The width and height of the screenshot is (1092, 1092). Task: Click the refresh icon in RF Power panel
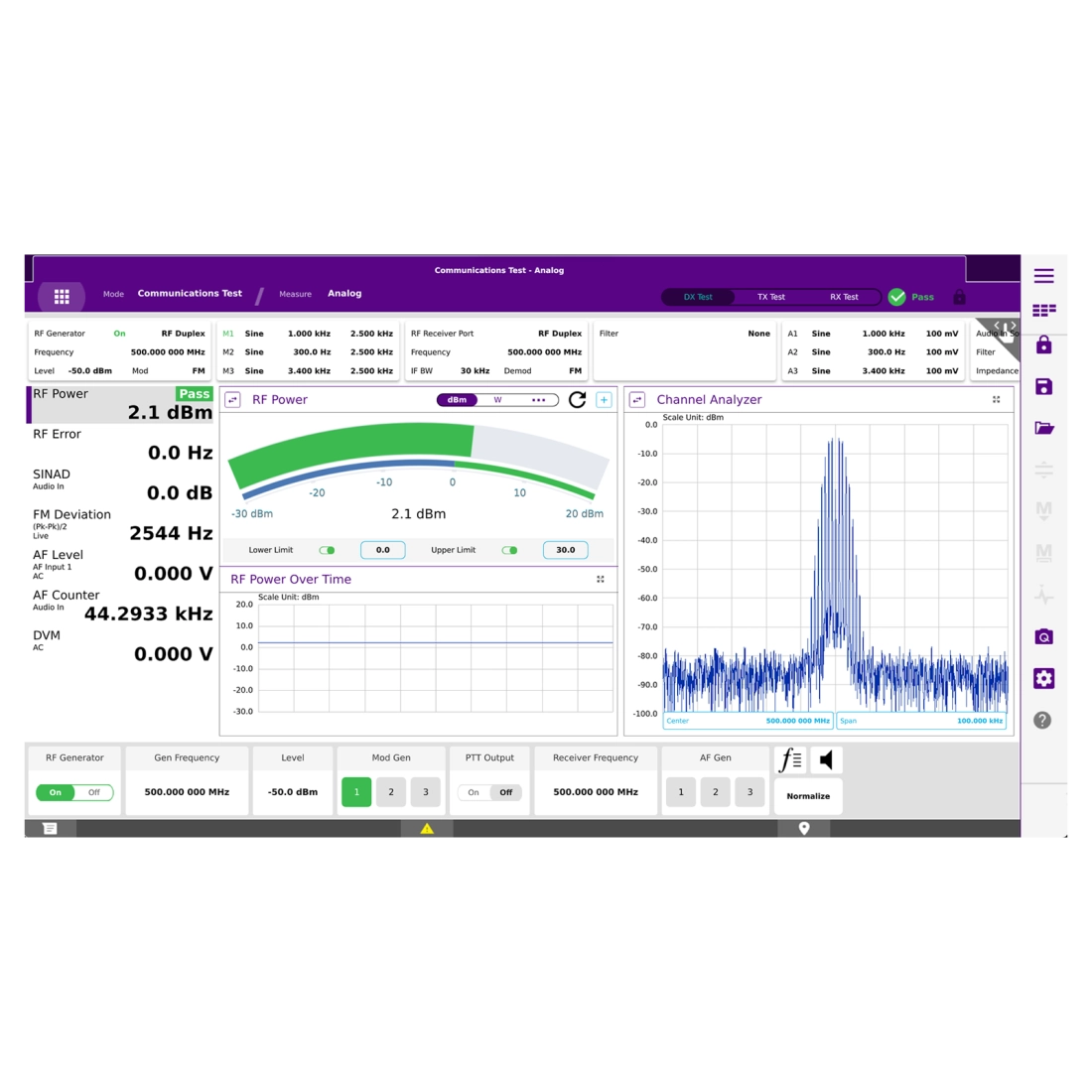[x=577, y=400]
